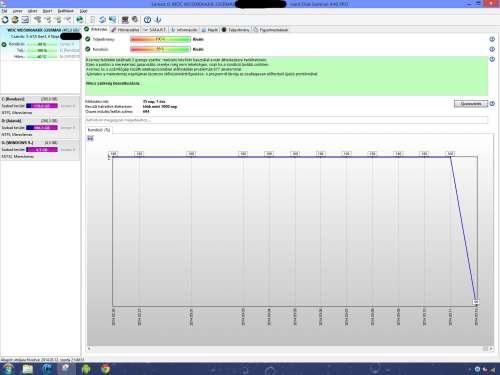Select the D: partition in left panel

coord(40,127)
